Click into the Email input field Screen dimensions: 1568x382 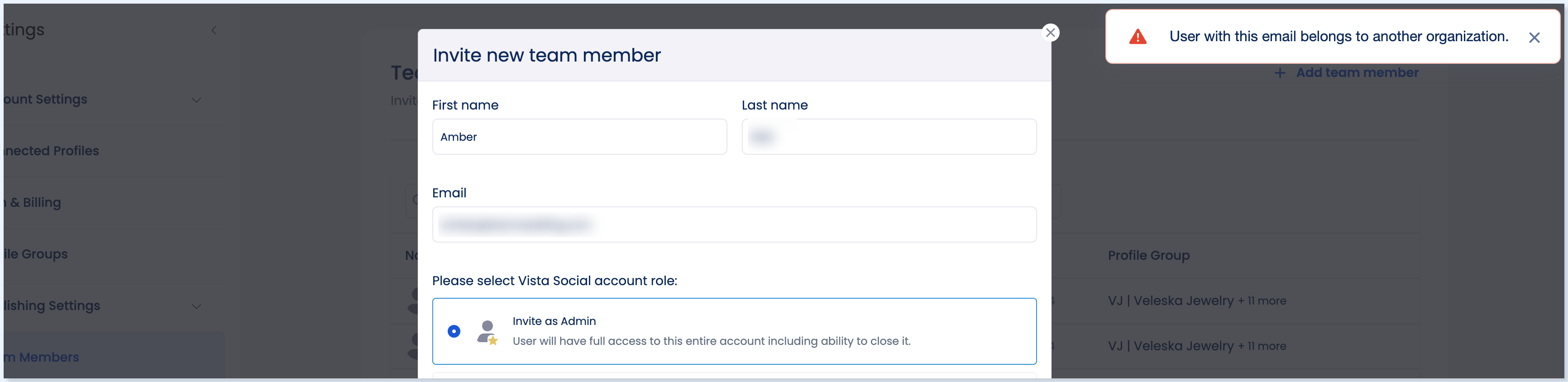pos(734,224)
